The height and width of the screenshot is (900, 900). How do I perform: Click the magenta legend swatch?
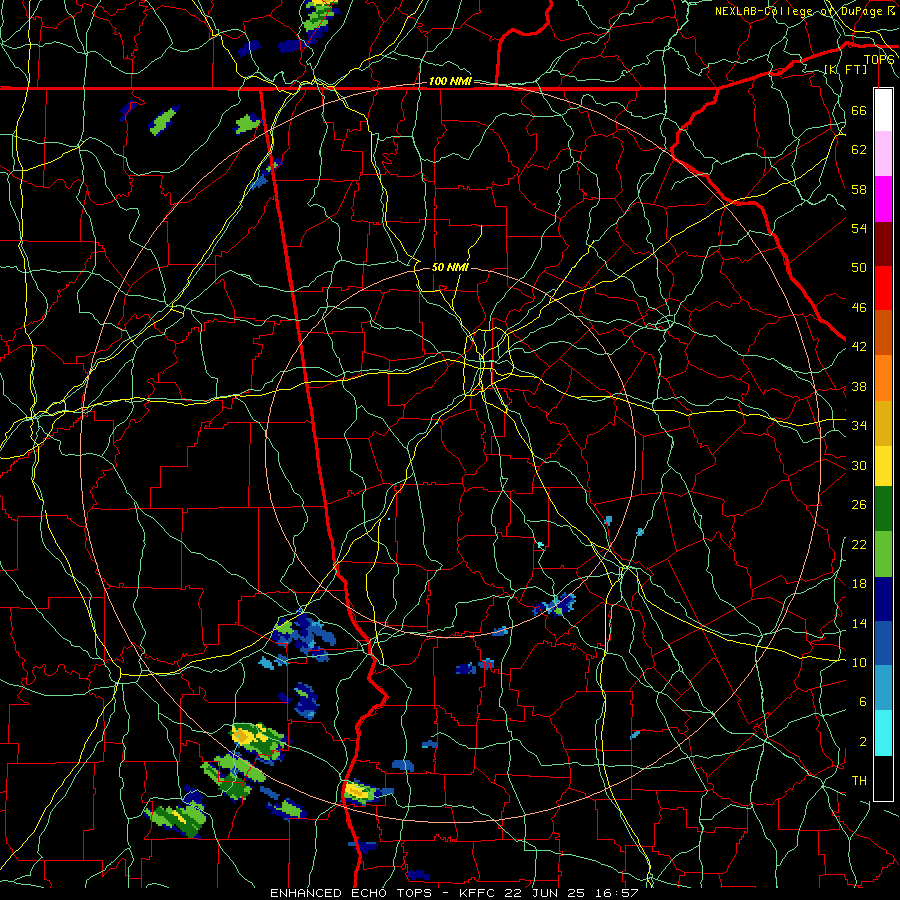click(x=883, y=199)
